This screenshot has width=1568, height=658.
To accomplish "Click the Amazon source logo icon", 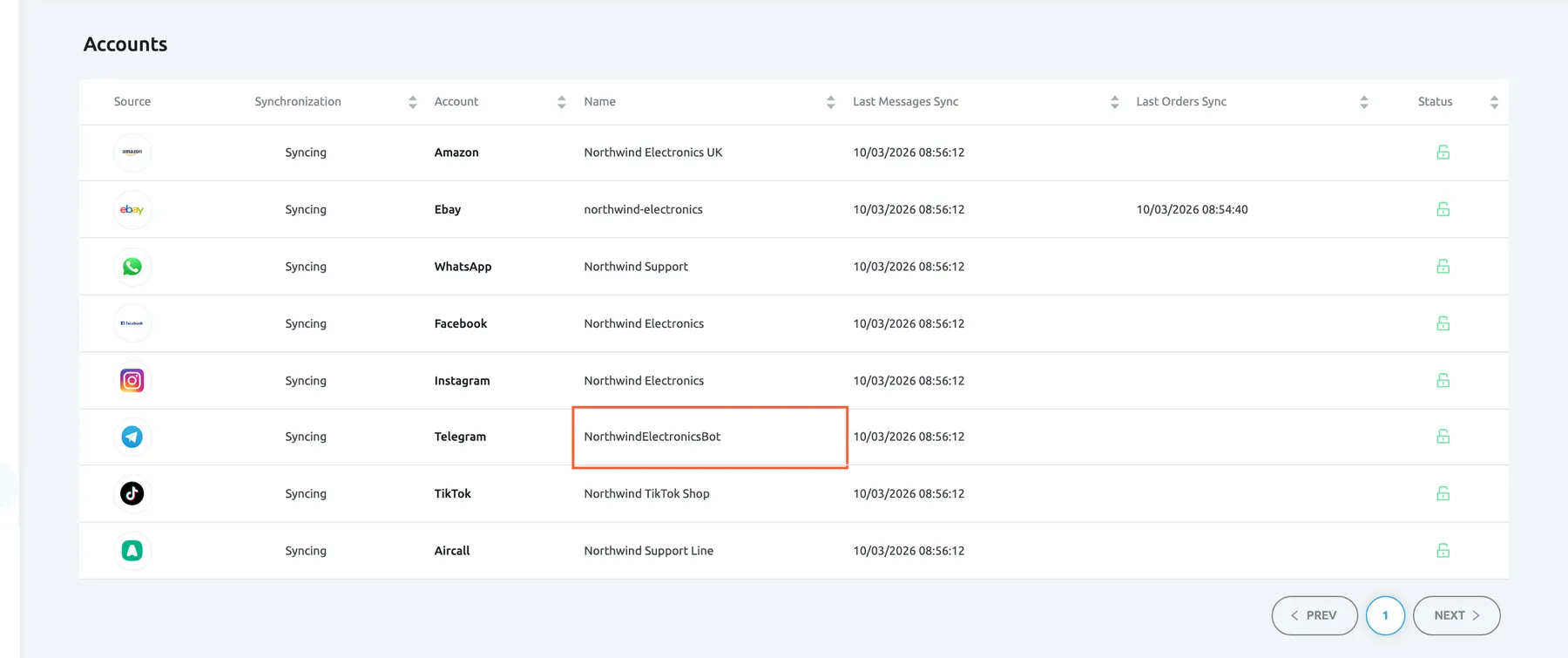I will click(x=132, y=153).
